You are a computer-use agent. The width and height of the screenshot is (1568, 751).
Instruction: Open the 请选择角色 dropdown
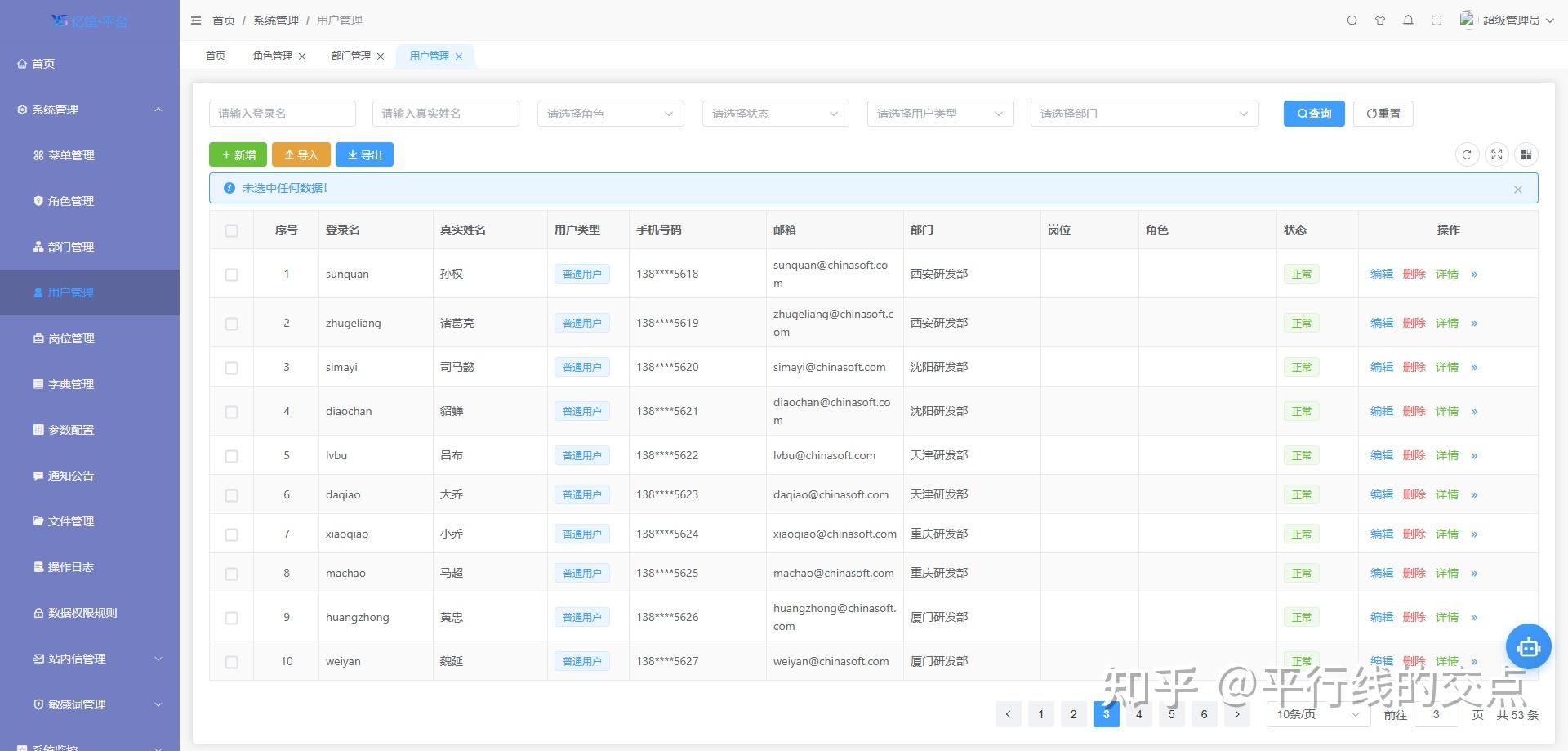[x=610, y=114]
